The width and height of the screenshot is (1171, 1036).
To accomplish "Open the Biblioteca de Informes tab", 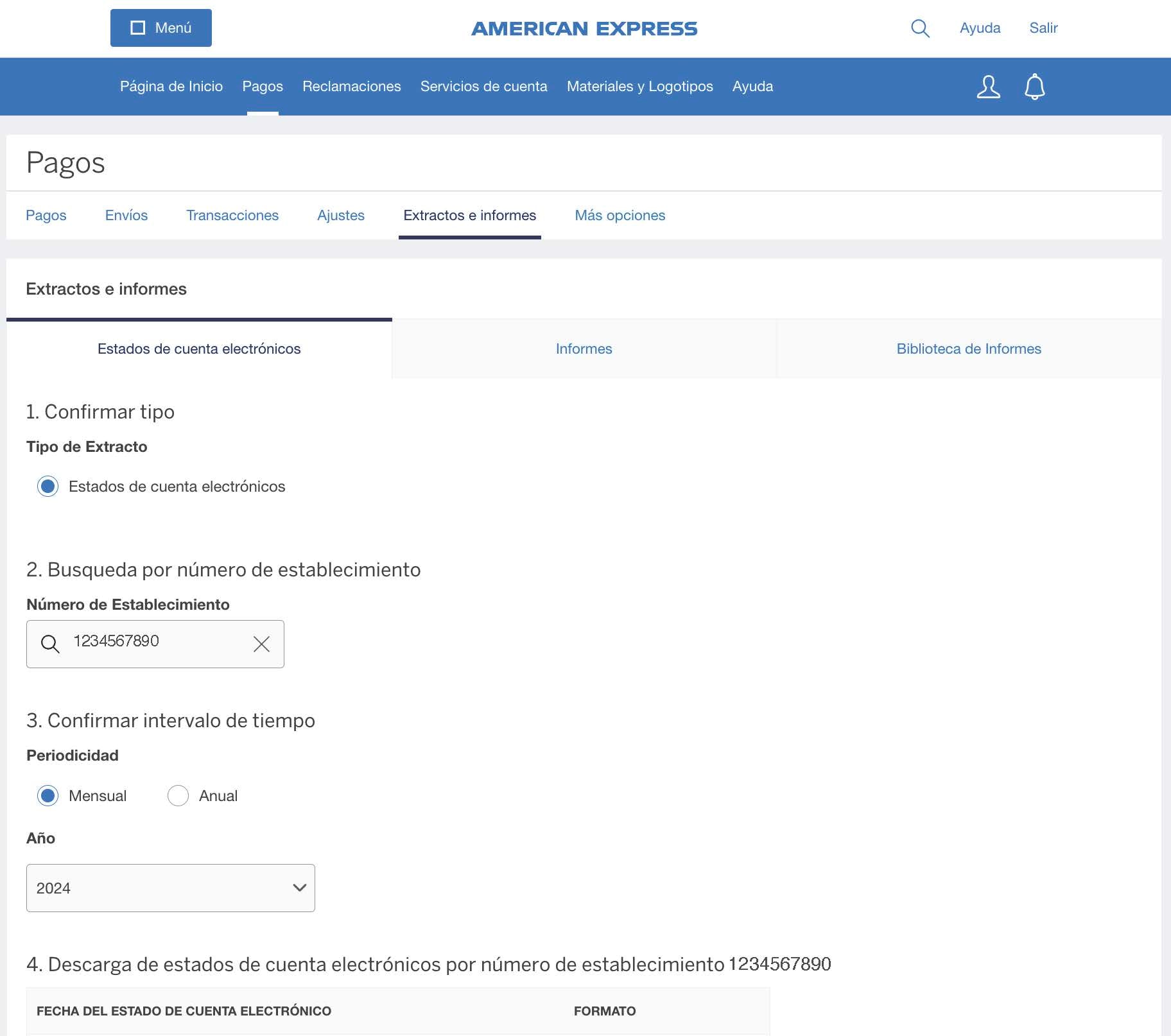I will (x=968, y=349).
